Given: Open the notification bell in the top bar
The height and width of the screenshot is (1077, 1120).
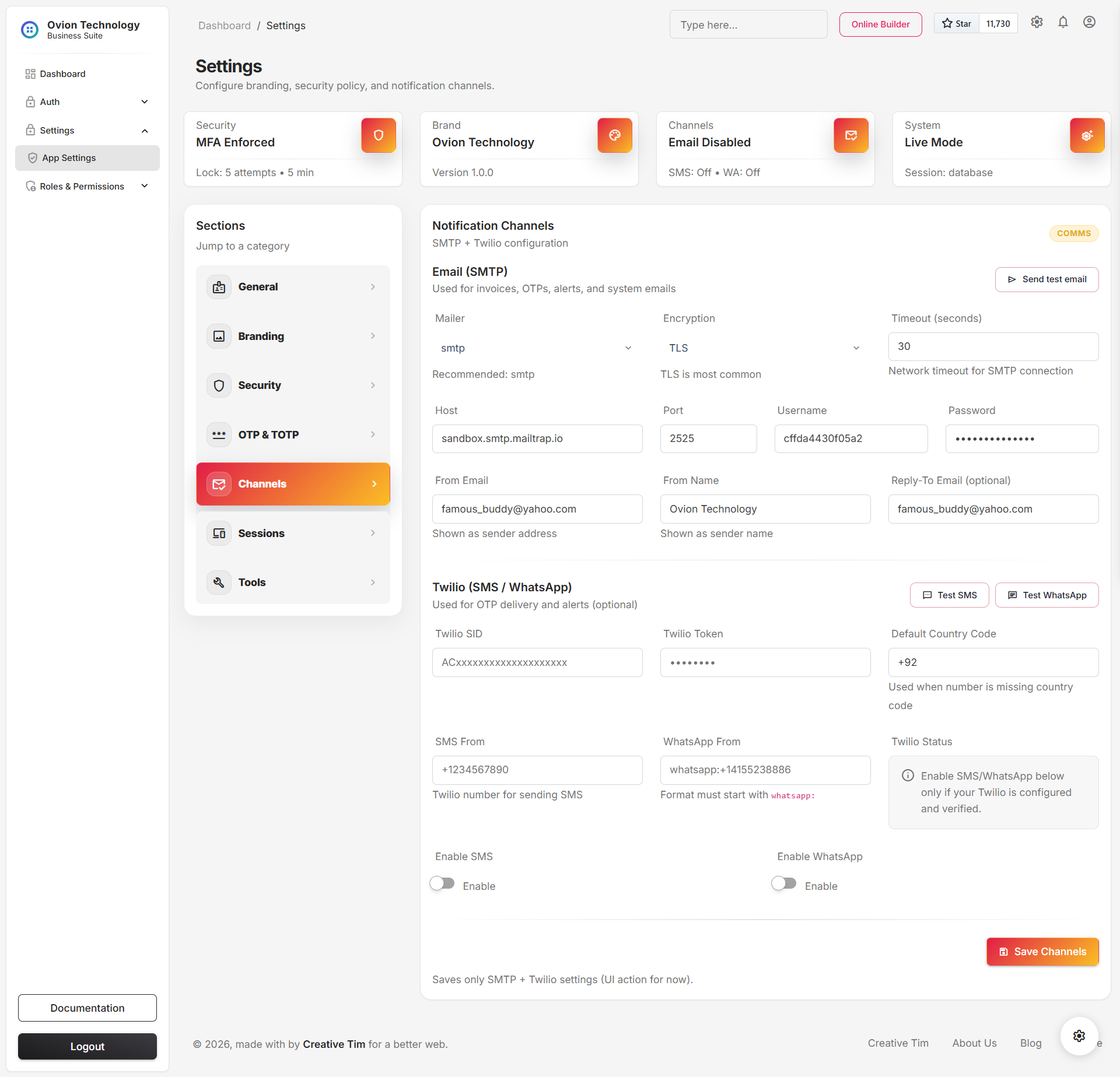Looking at the screenshot, I should [1063, 22].
